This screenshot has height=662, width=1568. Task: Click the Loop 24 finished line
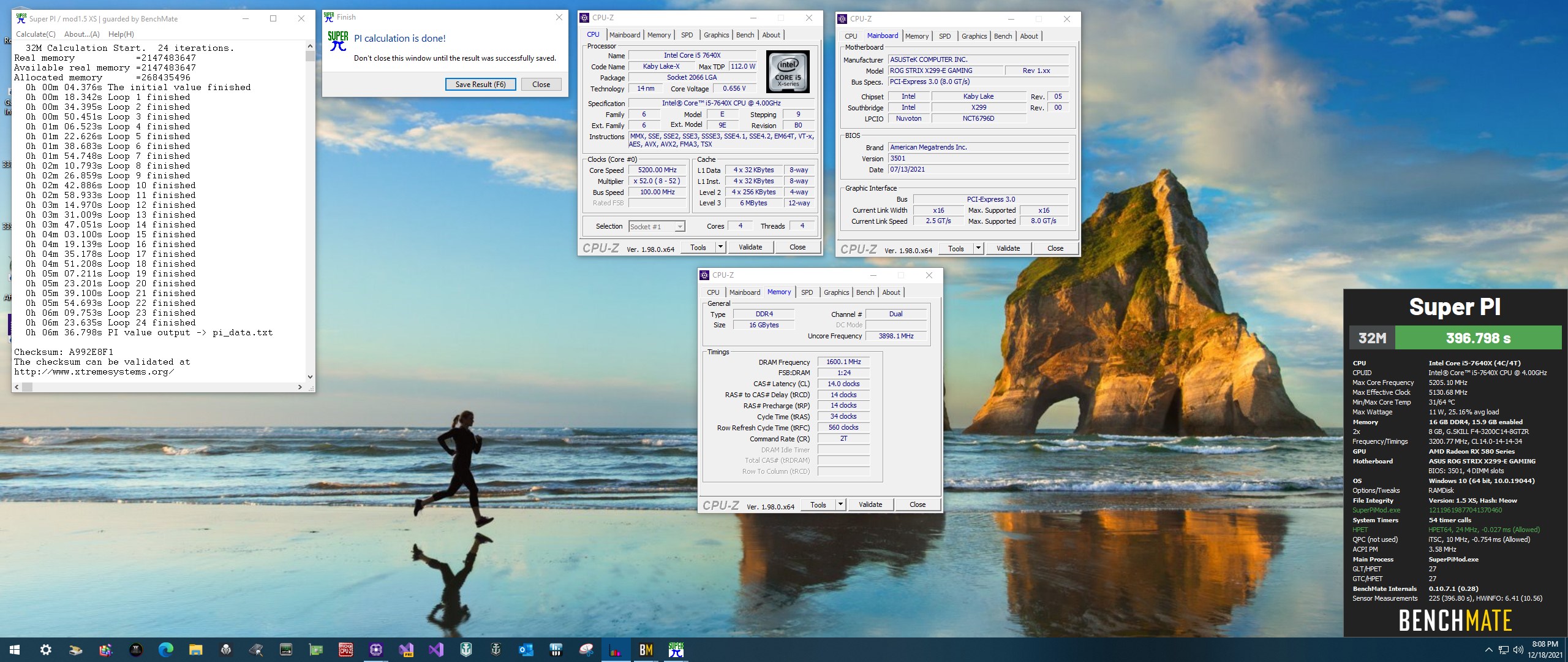click(x=111, y=322)
